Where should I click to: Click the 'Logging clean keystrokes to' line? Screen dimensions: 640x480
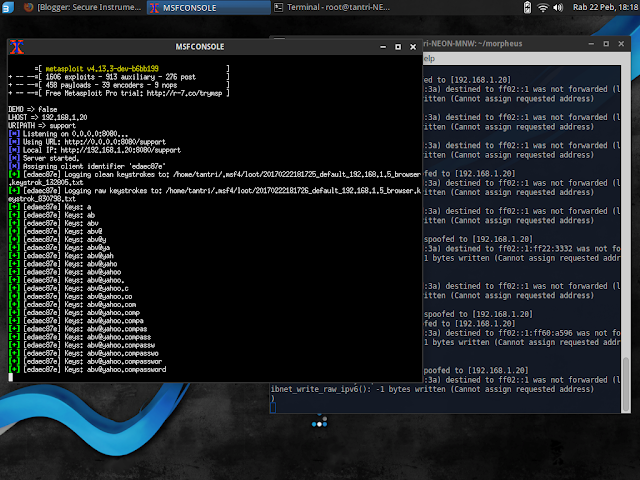point(215,178)
